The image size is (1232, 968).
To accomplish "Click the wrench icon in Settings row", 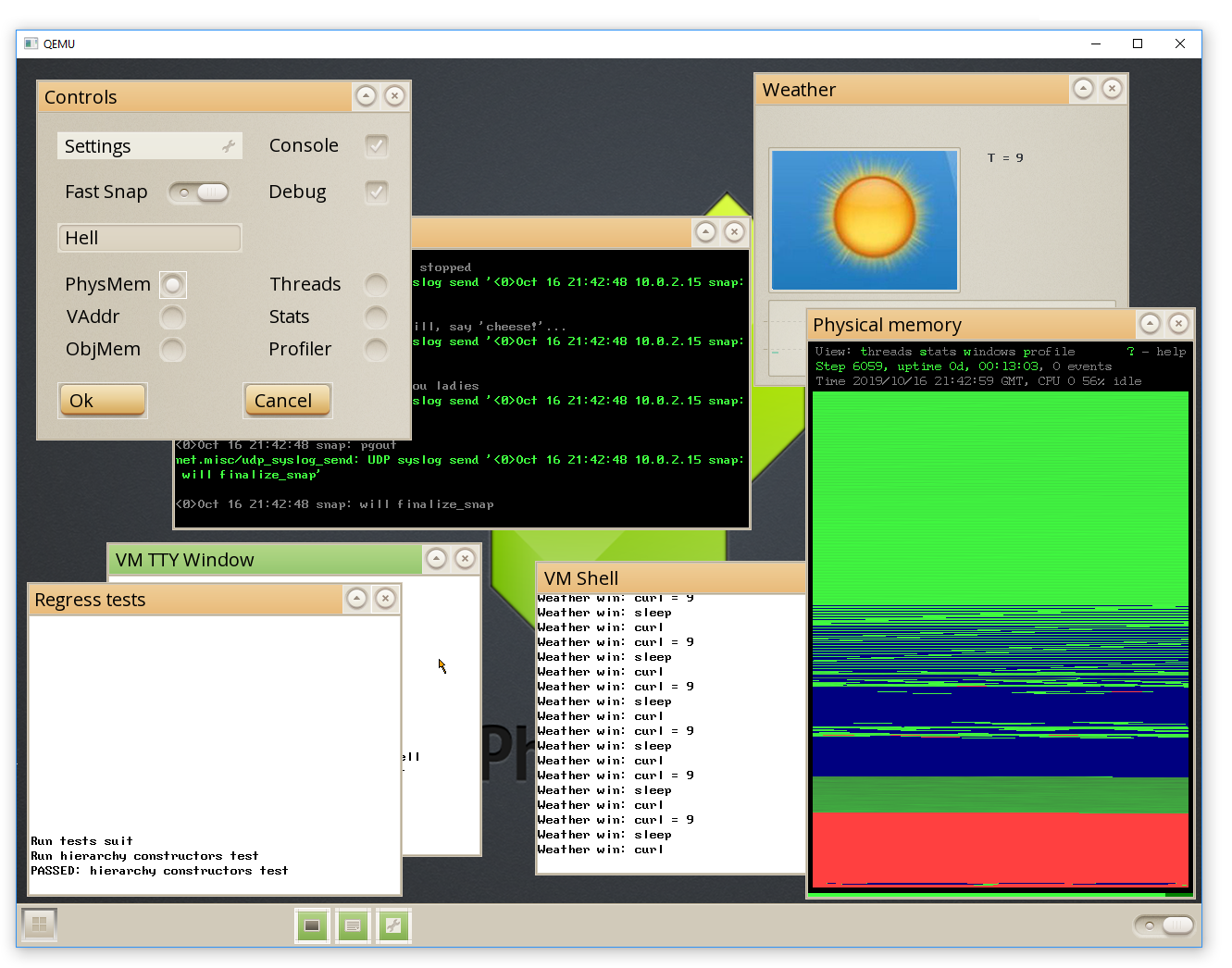I will click(x=229, y=146).
